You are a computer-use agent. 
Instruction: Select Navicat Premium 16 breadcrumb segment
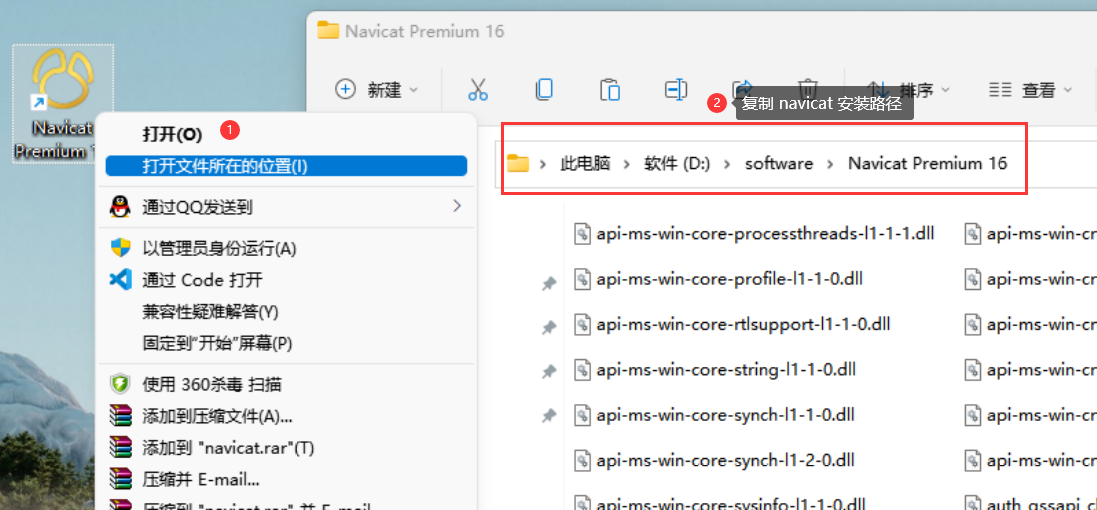coord(928,164)
